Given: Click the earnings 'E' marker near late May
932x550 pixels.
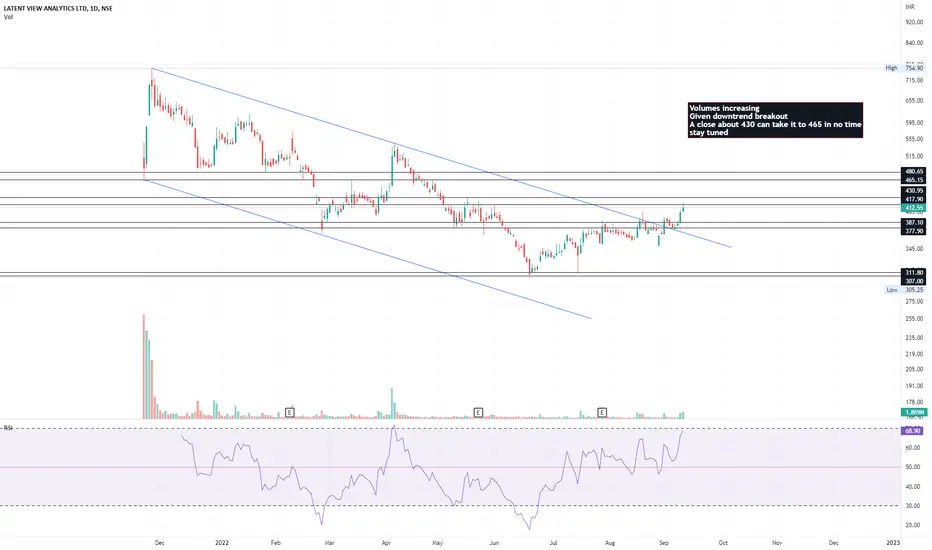Looking at the screenshot, I should [478, 412].
